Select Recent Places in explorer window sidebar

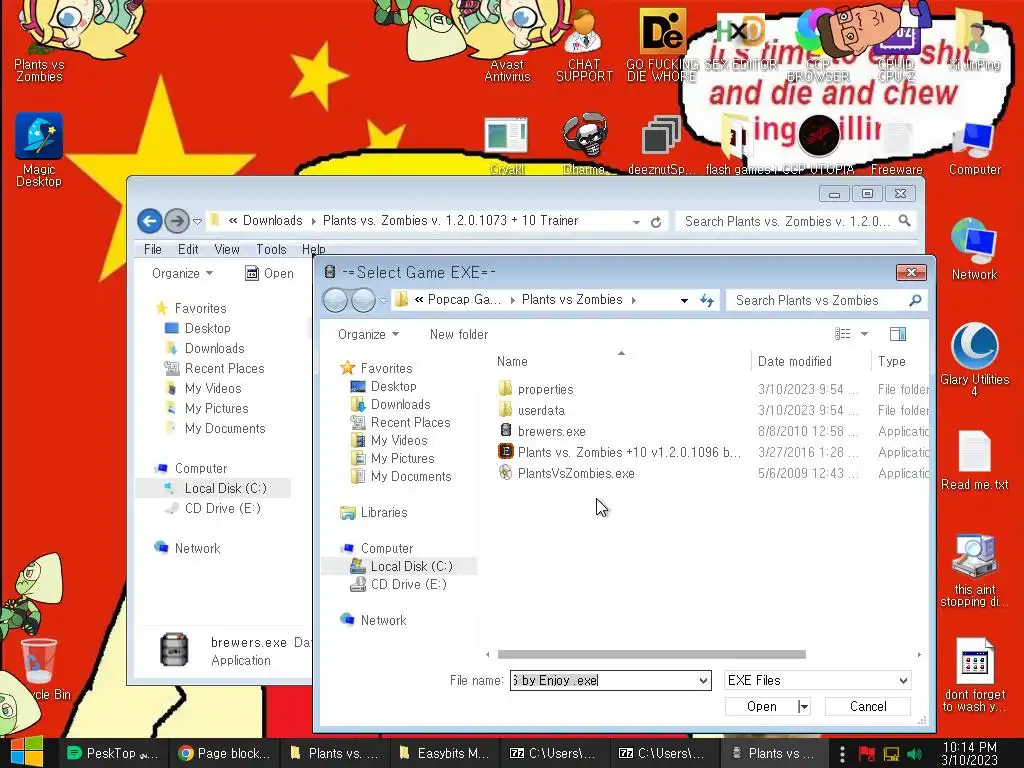(x=214, y=368)
